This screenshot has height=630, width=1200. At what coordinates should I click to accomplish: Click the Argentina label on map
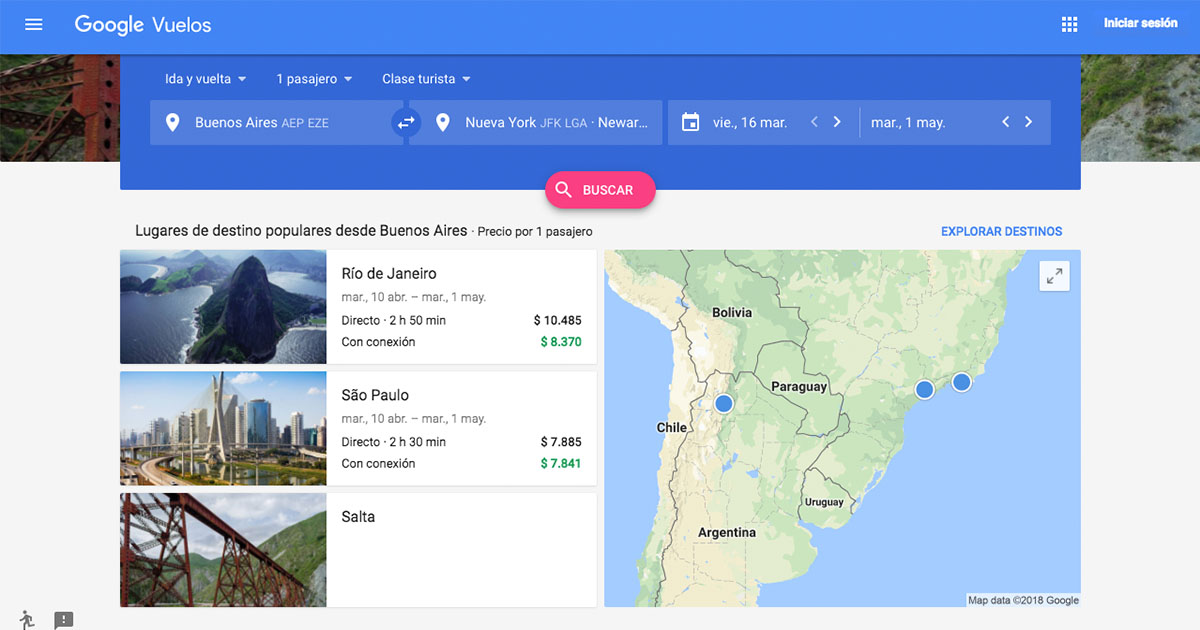(x=727, y=533)
